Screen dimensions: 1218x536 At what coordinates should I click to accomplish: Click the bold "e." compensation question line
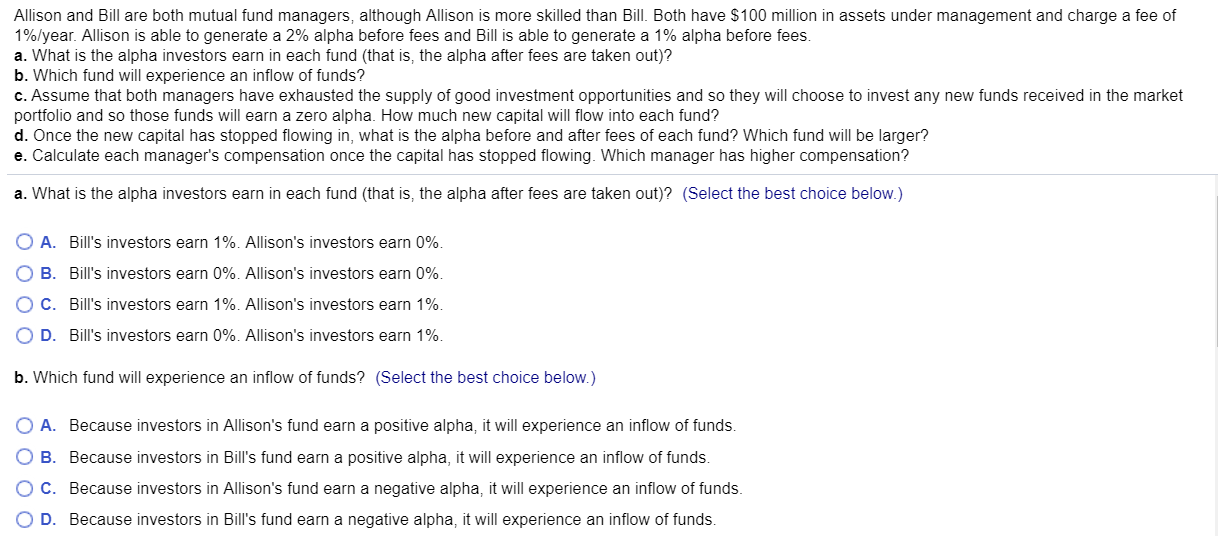pos(462,156)
